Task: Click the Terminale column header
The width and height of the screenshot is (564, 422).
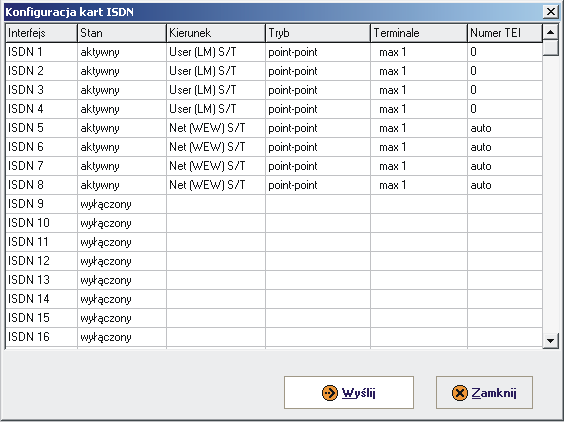Action: [x=419, y=33]
